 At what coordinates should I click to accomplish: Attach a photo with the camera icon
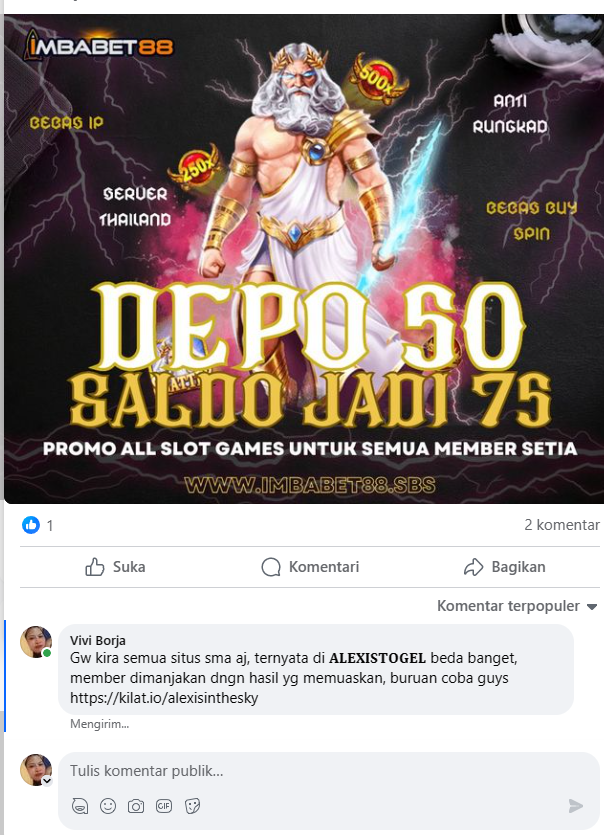coord(136,806)
